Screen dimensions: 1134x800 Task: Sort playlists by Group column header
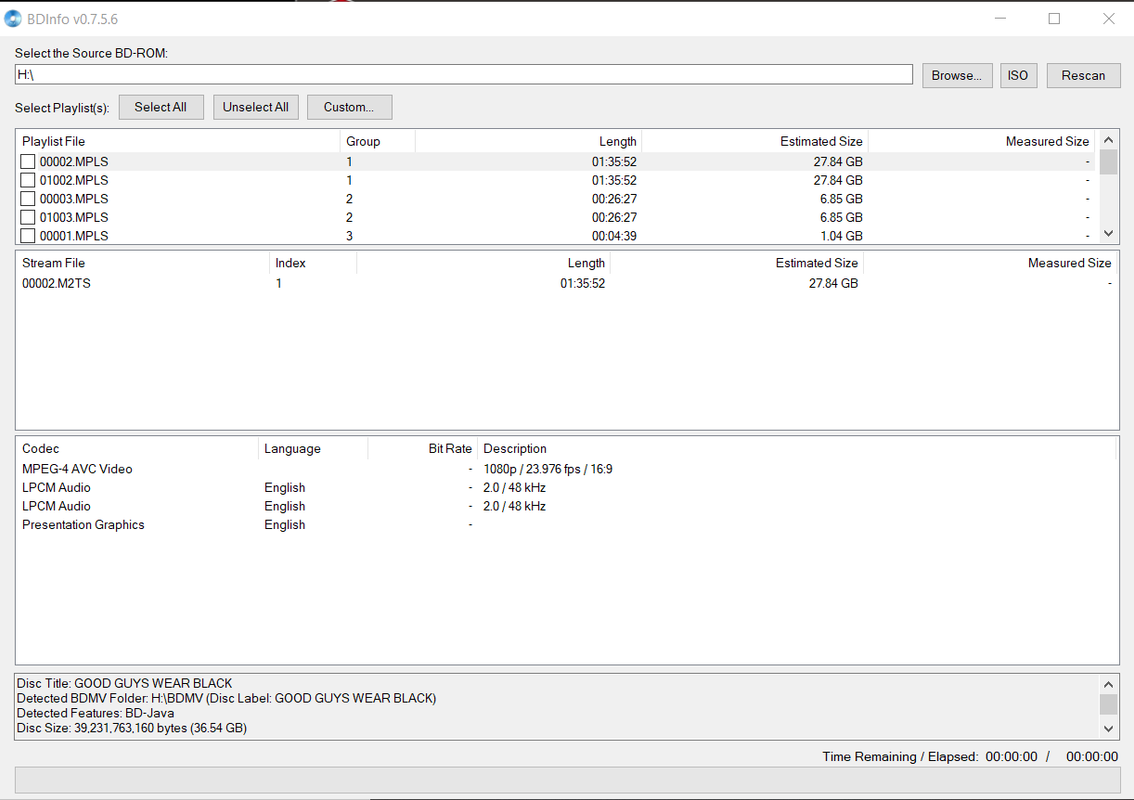pos(378,142)
